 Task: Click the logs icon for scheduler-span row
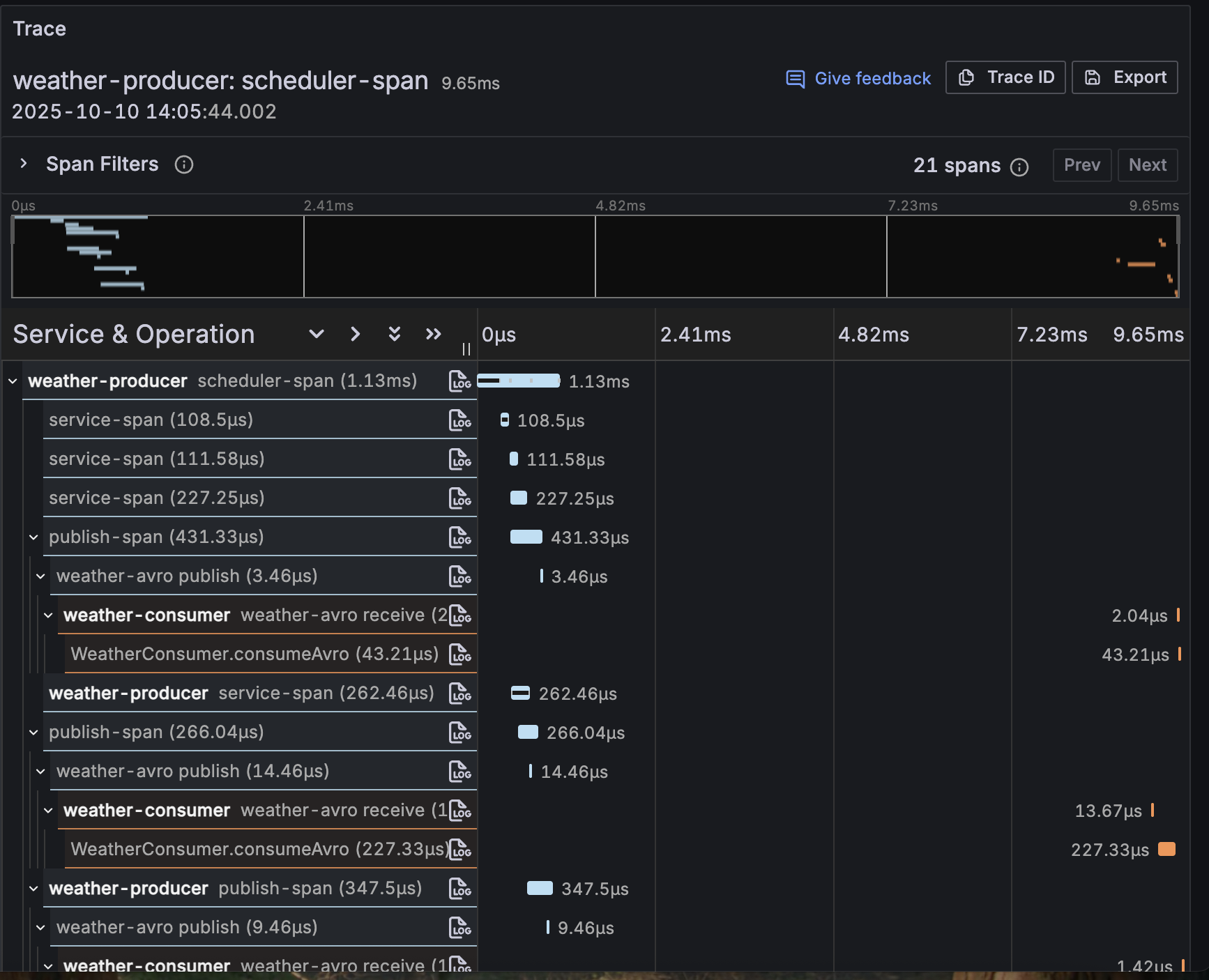point(459,381)
